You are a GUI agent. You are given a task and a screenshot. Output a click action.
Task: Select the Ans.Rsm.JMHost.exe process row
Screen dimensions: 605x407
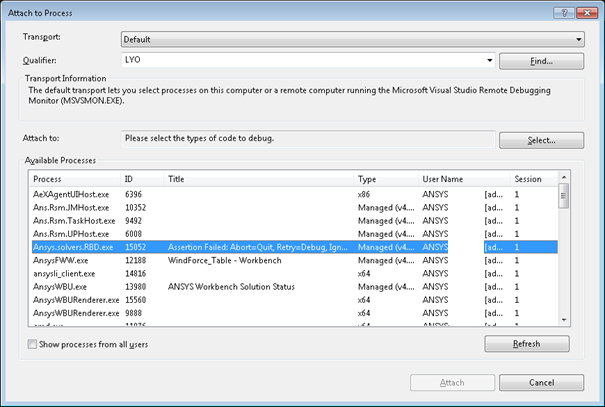[294, 208]
